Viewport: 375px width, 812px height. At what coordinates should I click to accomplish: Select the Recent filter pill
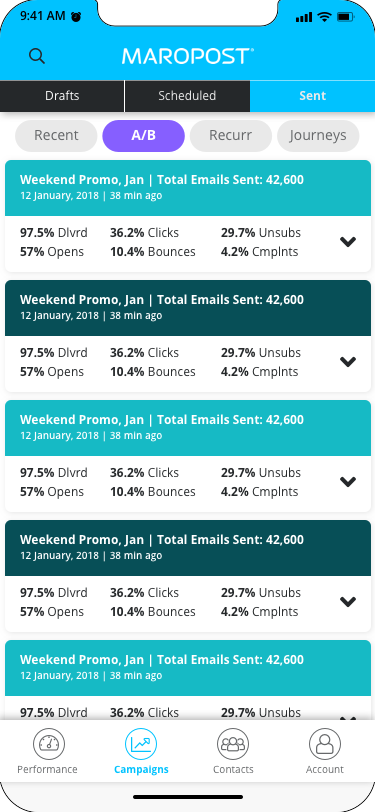coord(56,136)
